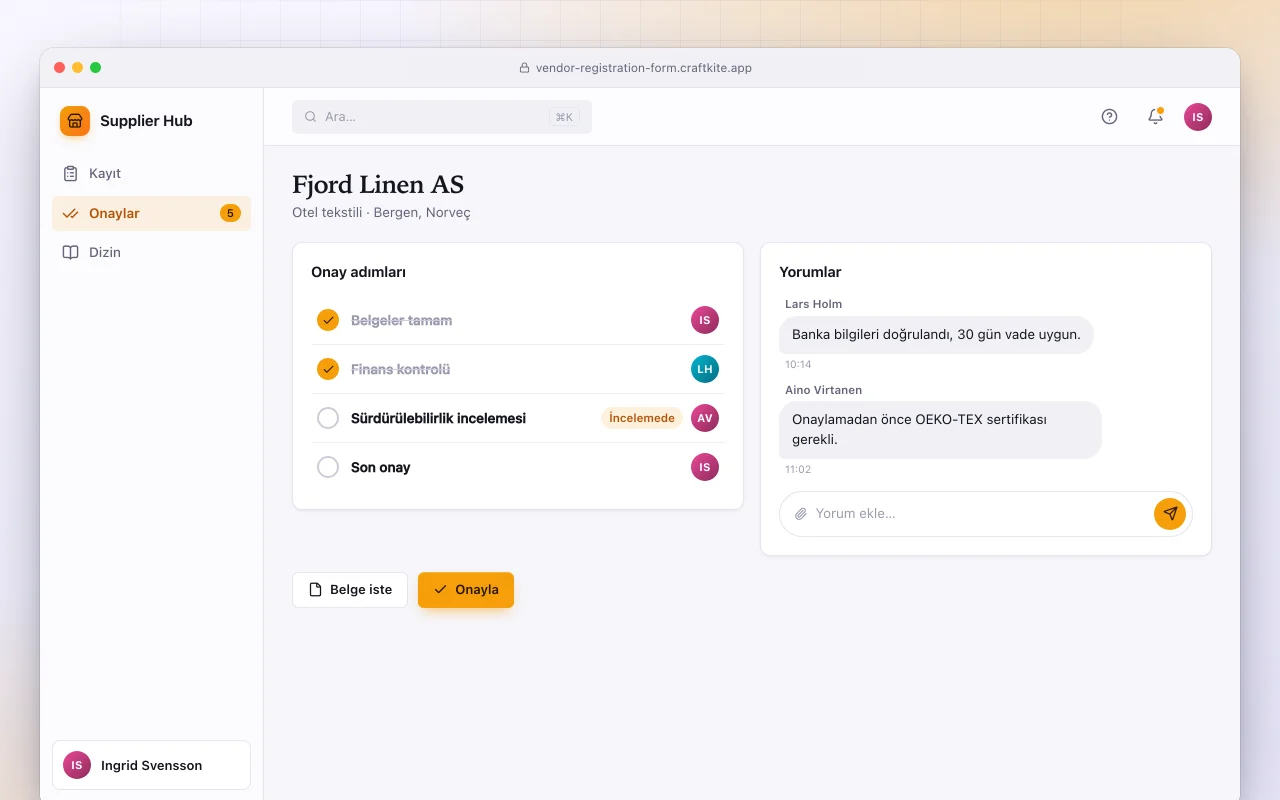Click Aino Virtanen's OEKO-TEX comment bubble
The image size is (1280, 800).
click(940, 430)
